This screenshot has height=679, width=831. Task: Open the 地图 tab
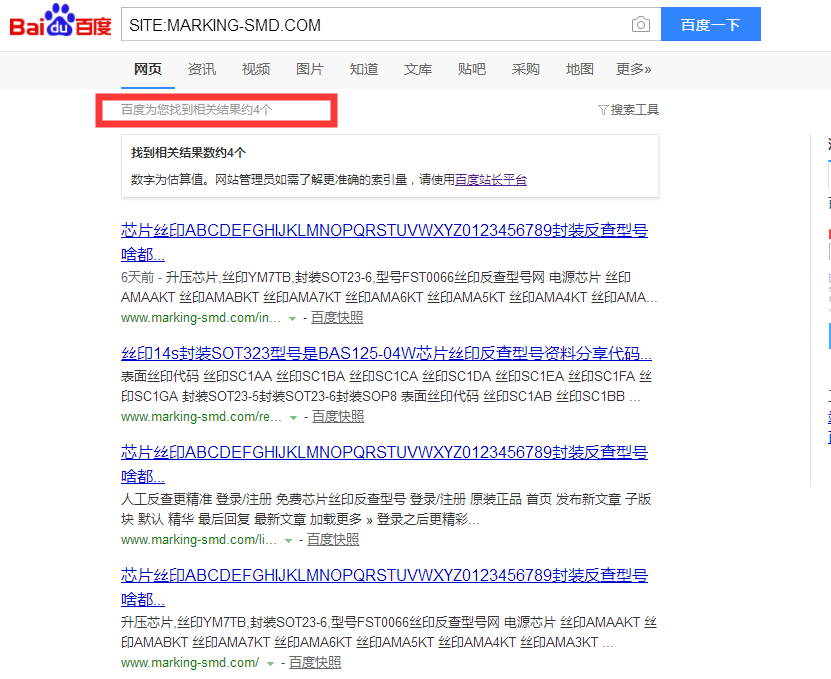[580, 69]
